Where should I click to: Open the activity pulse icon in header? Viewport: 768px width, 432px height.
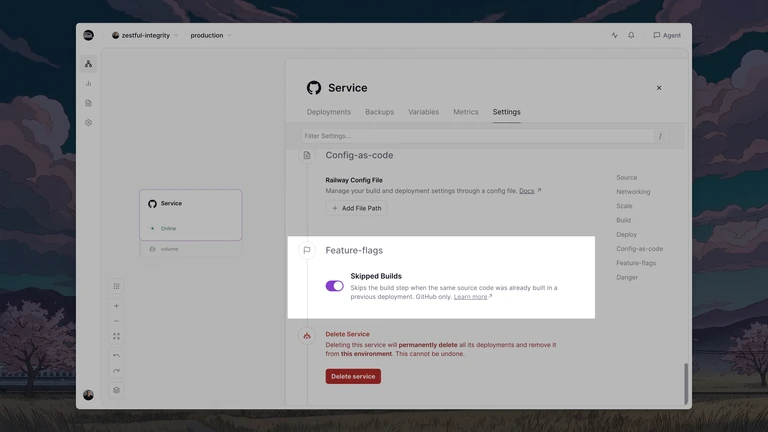click(614, 35)
